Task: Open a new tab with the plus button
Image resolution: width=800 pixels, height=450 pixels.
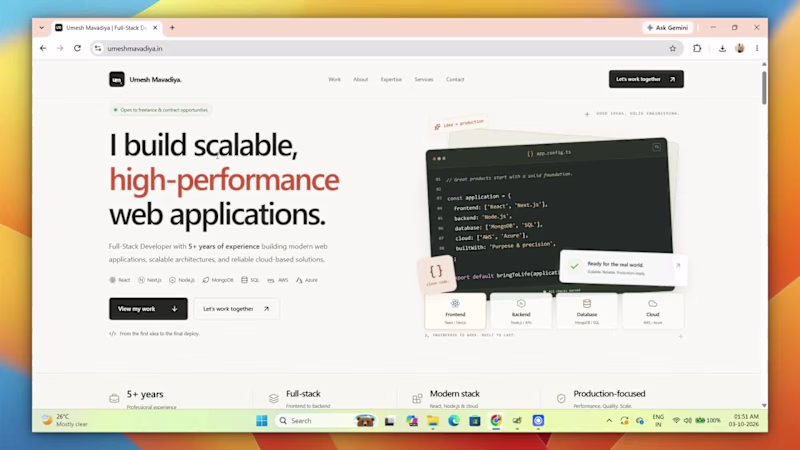Action: click(x=172, y=28)
